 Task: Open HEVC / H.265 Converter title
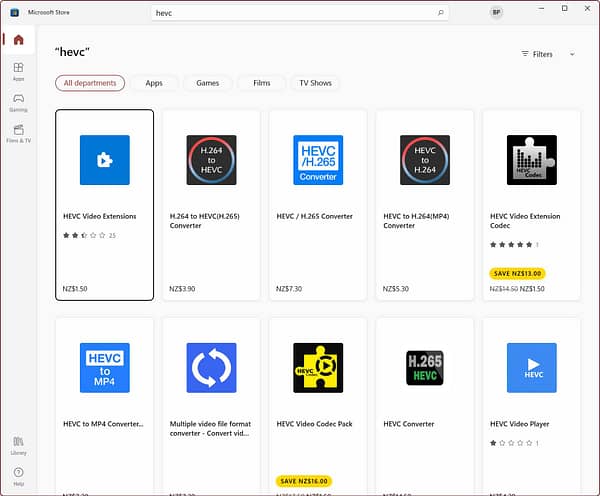pyautogui.click(x=314, y=216)
